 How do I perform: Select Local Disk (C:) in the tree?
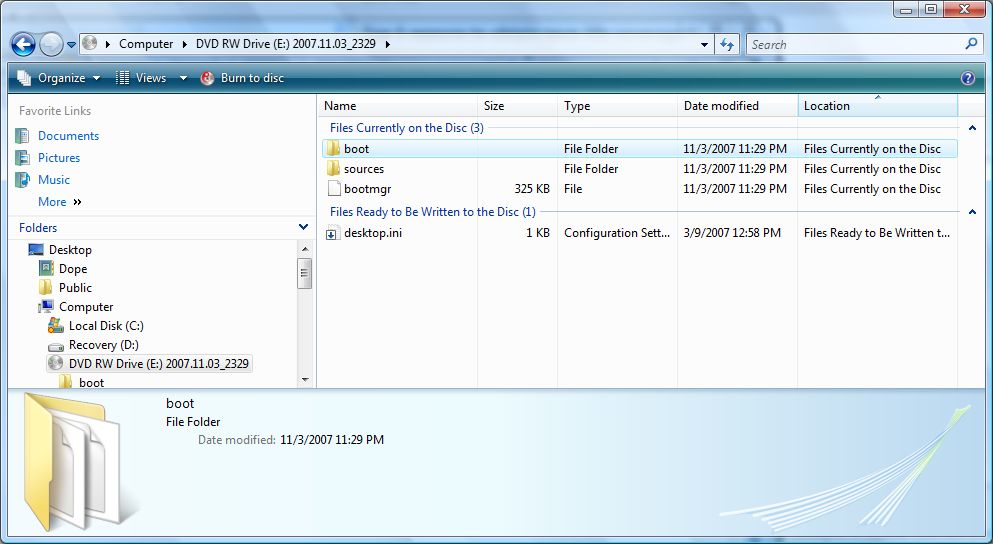(x=106, y=326)
